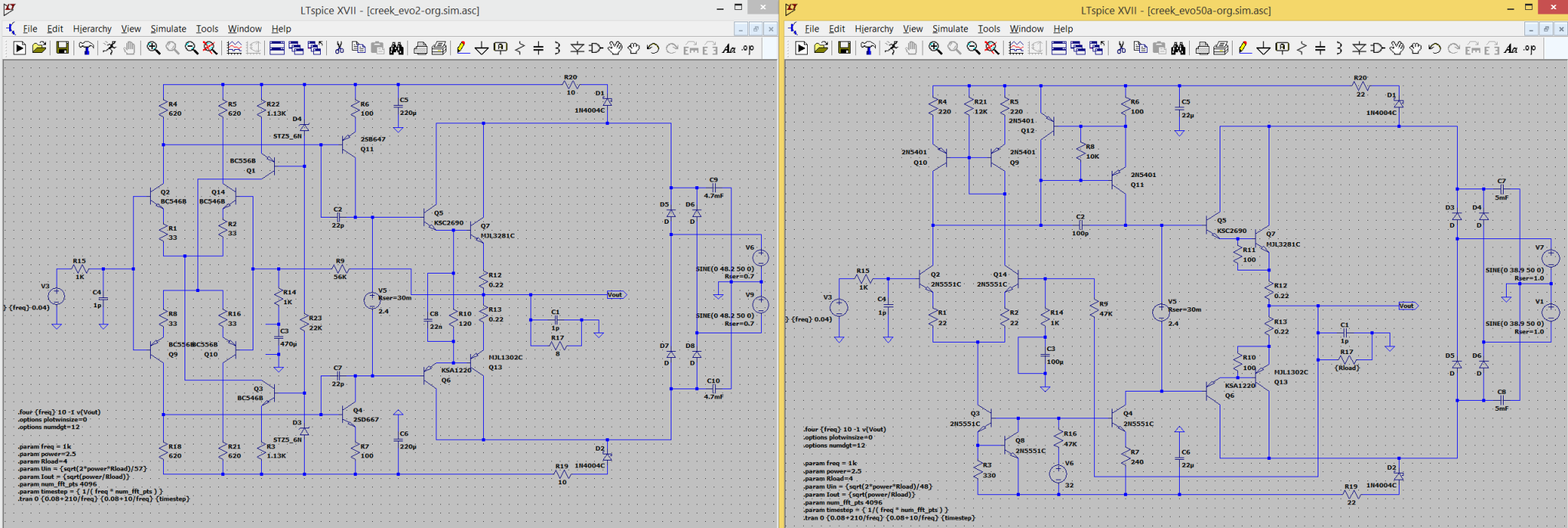Select Inductor tool in creek_evo50a-org window

coord(1339,48)
